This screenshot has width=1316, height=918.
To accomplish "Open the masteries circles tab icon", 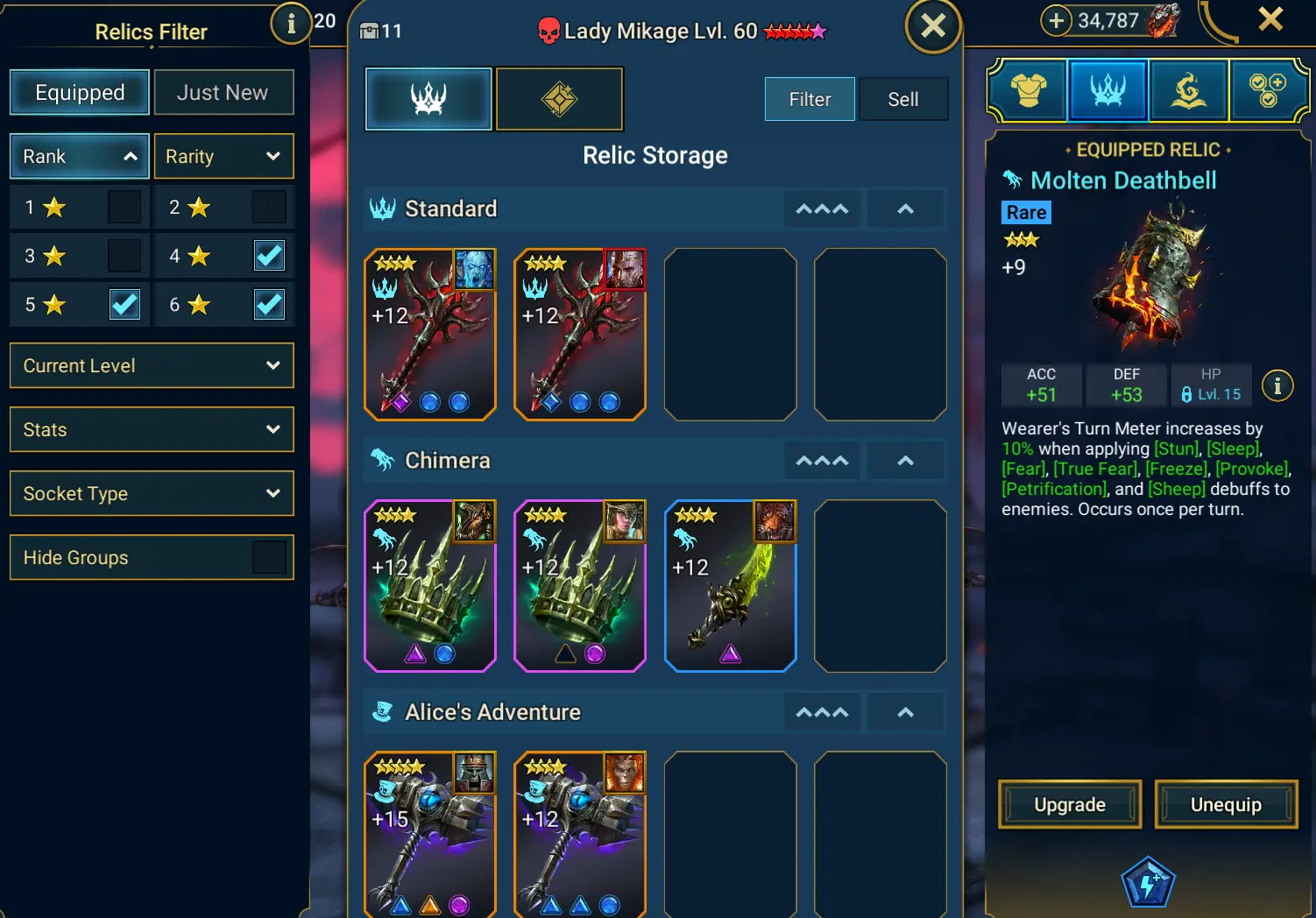I will tap(1267, 90).
